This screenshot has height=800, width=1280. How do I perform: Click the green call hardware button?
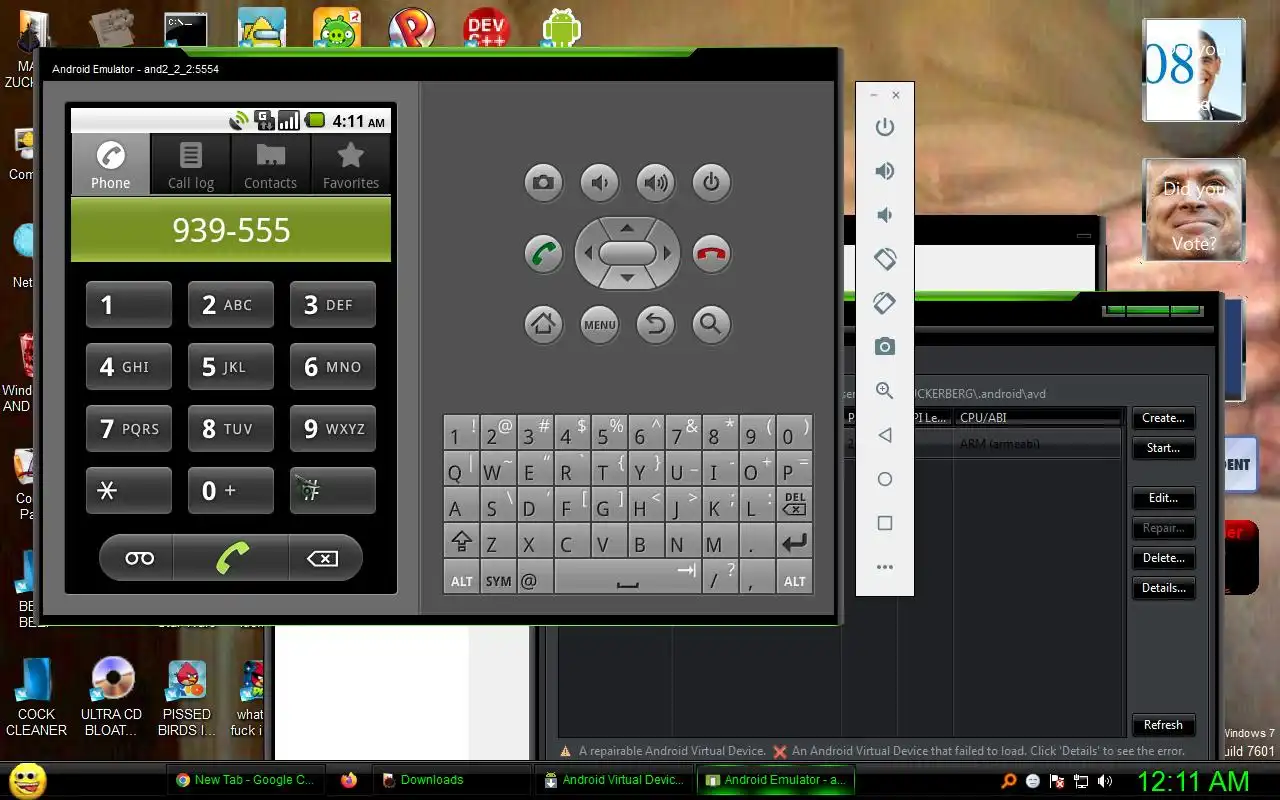click(x=543, y=254)
